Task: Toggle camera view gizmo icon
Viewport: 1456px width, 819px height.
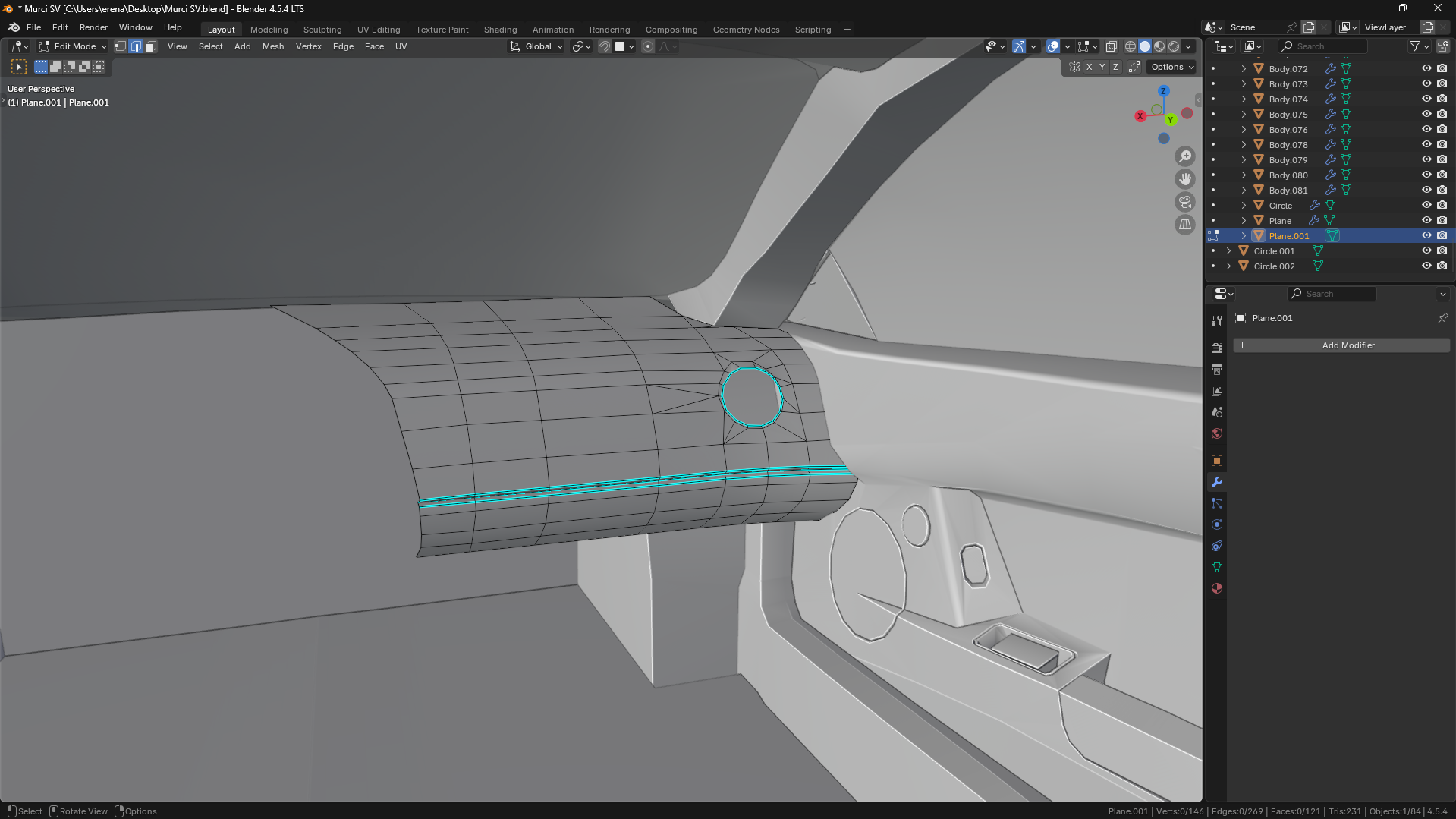Action: click(x=1184, y=202)
